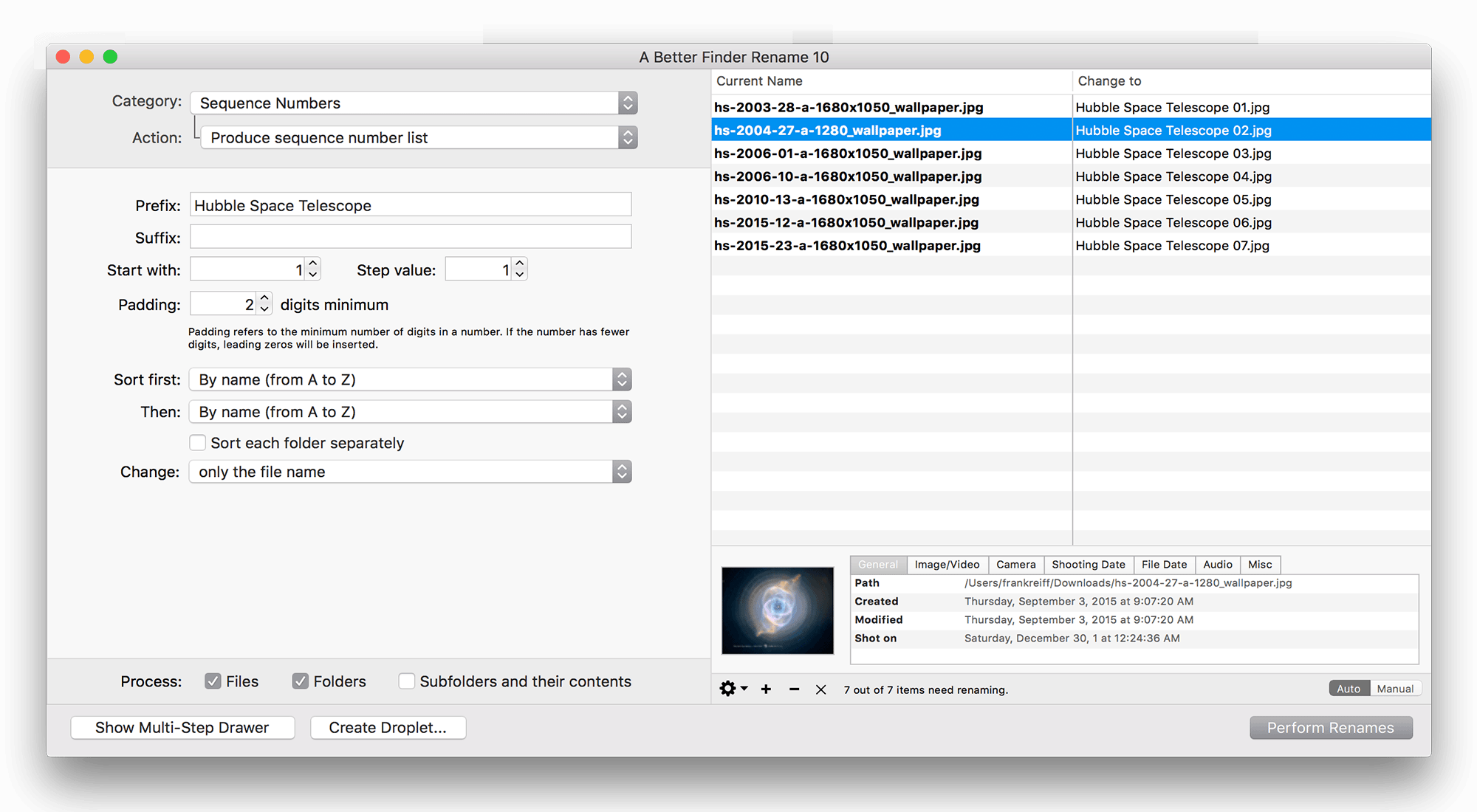1477x812 pixels.
Task: Click the Prefix input field
Action: (411, 207)
